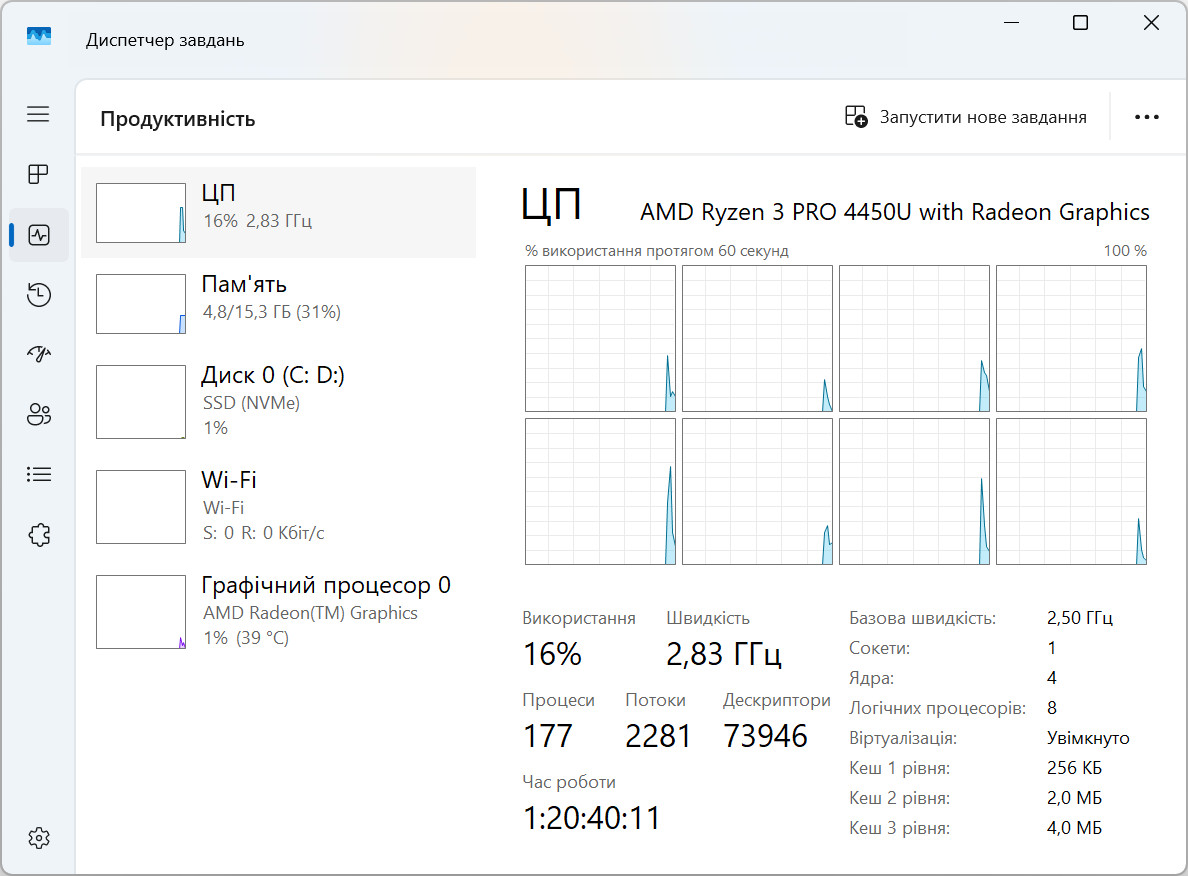Click 'Запустити нове завдання' button
The height and width of the screenshot is (876, 1188).
966,117
